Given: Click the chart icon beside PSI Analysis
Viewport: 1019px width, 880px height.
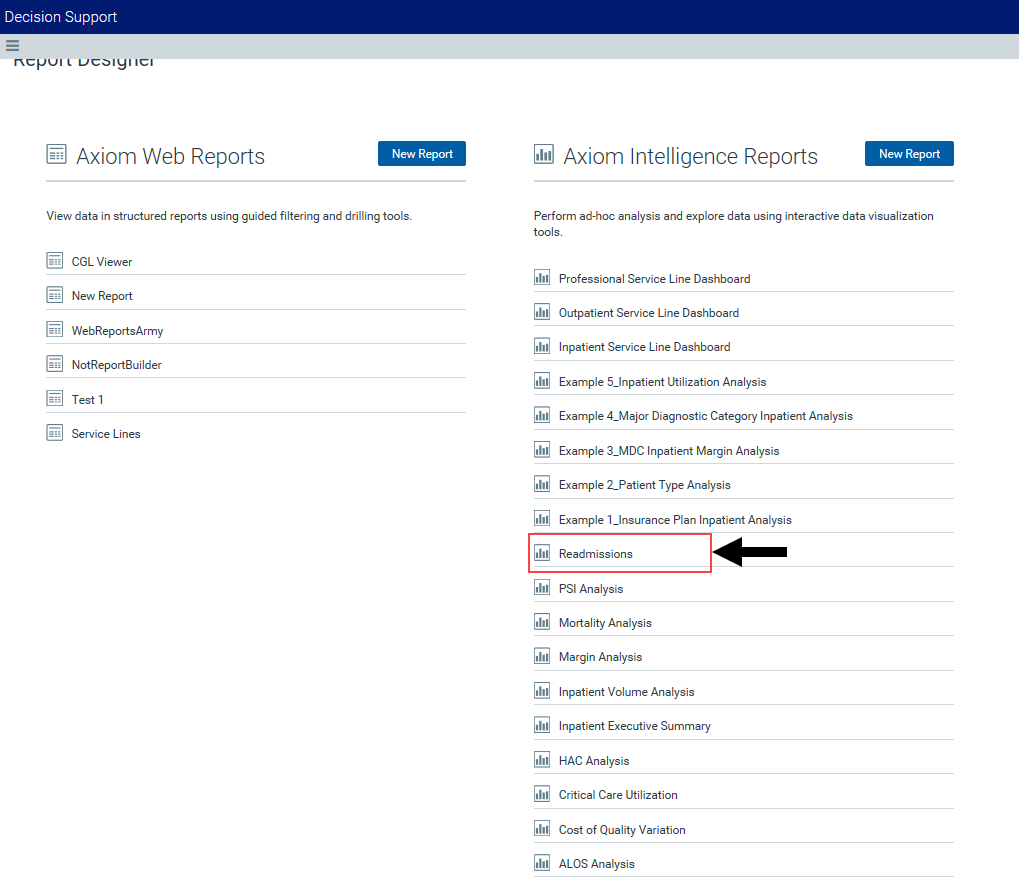Looking at the screenshot, I should [x=542, y=588].
